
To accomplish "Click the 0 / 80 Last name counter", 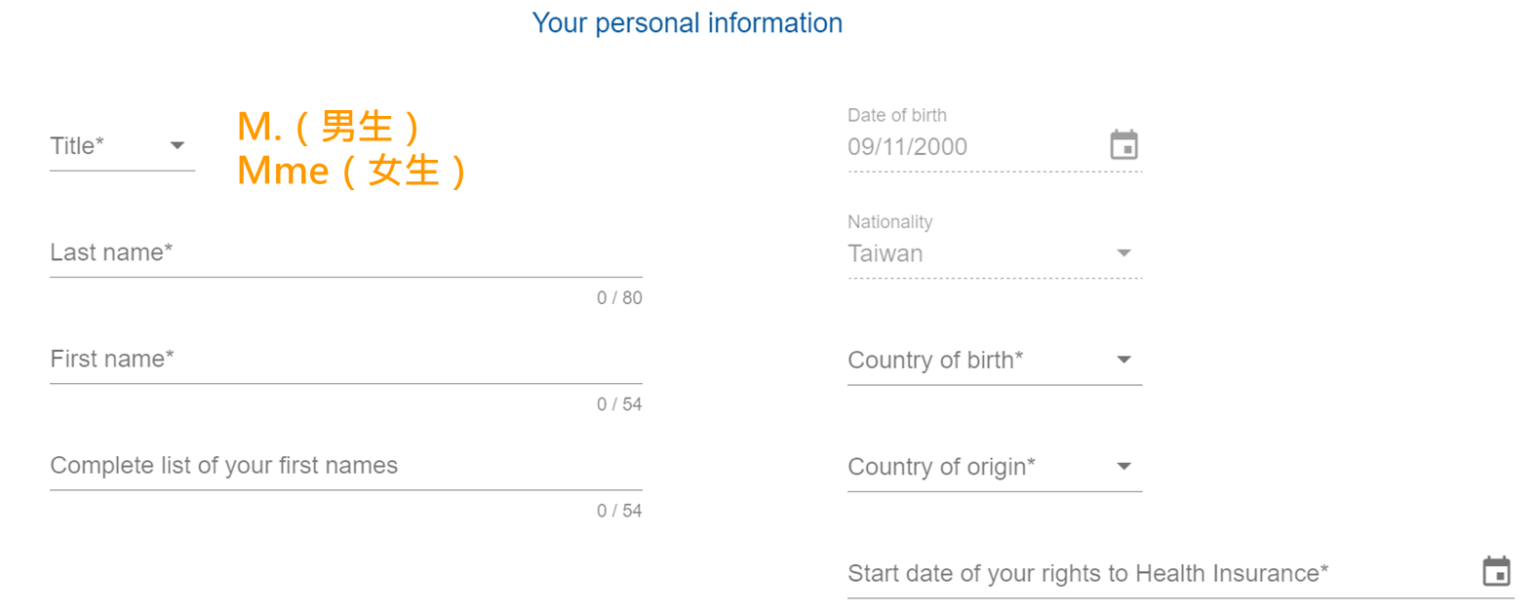I will click(619, 298).
